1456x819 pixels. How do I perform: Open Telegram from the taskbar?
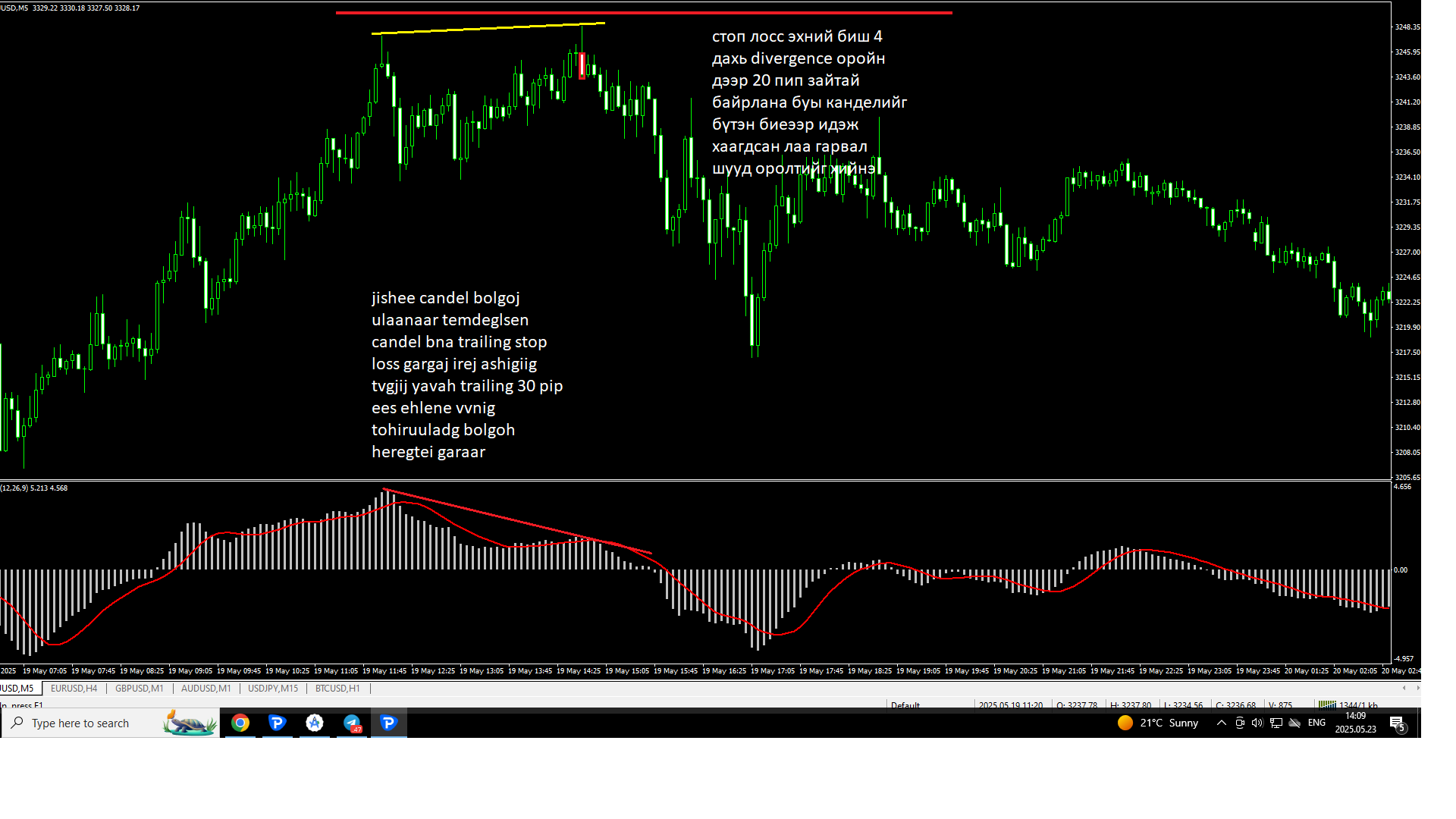coord(352,723)
